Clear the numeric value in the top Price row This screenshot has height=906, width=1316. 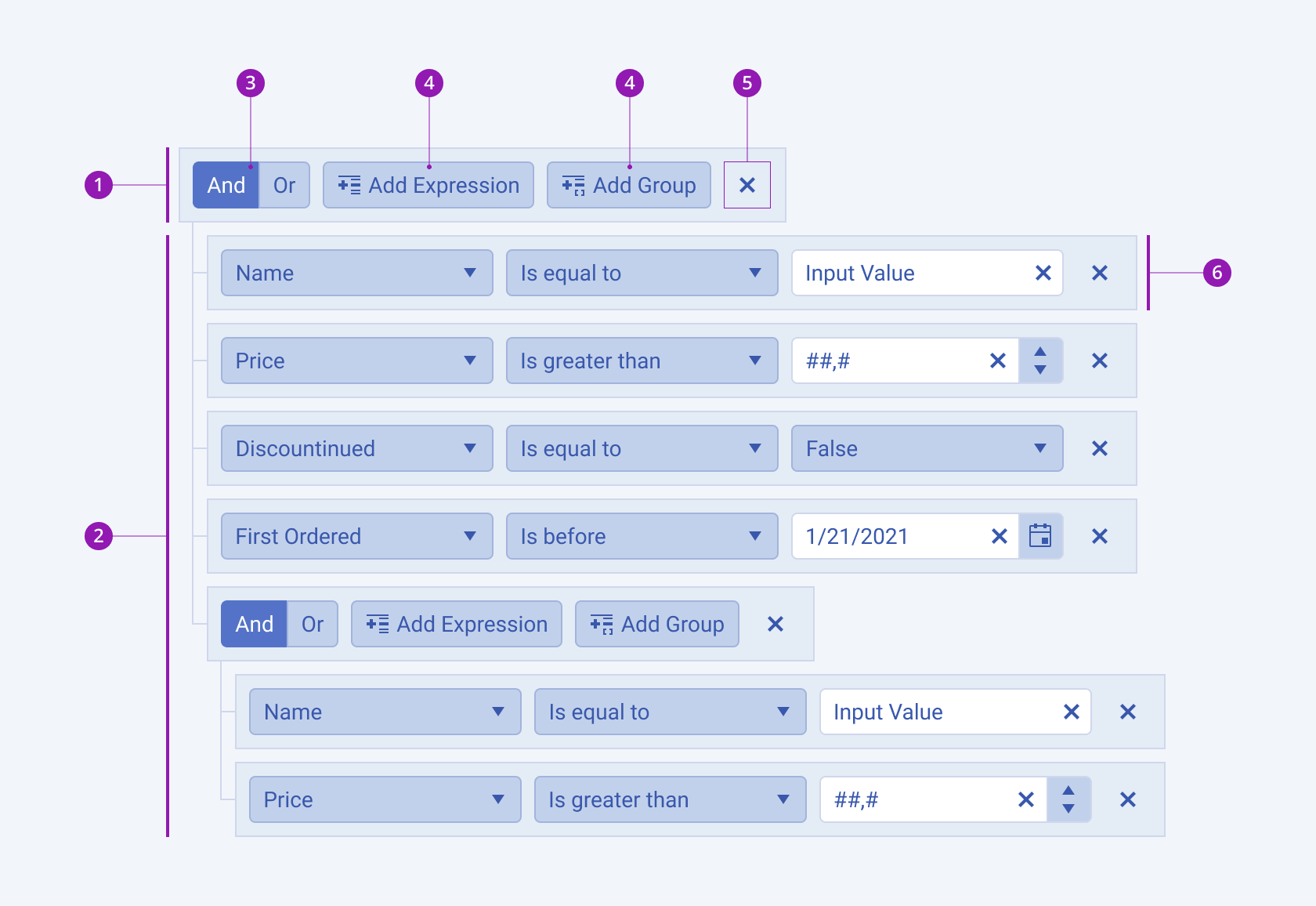tap(998, 361)
